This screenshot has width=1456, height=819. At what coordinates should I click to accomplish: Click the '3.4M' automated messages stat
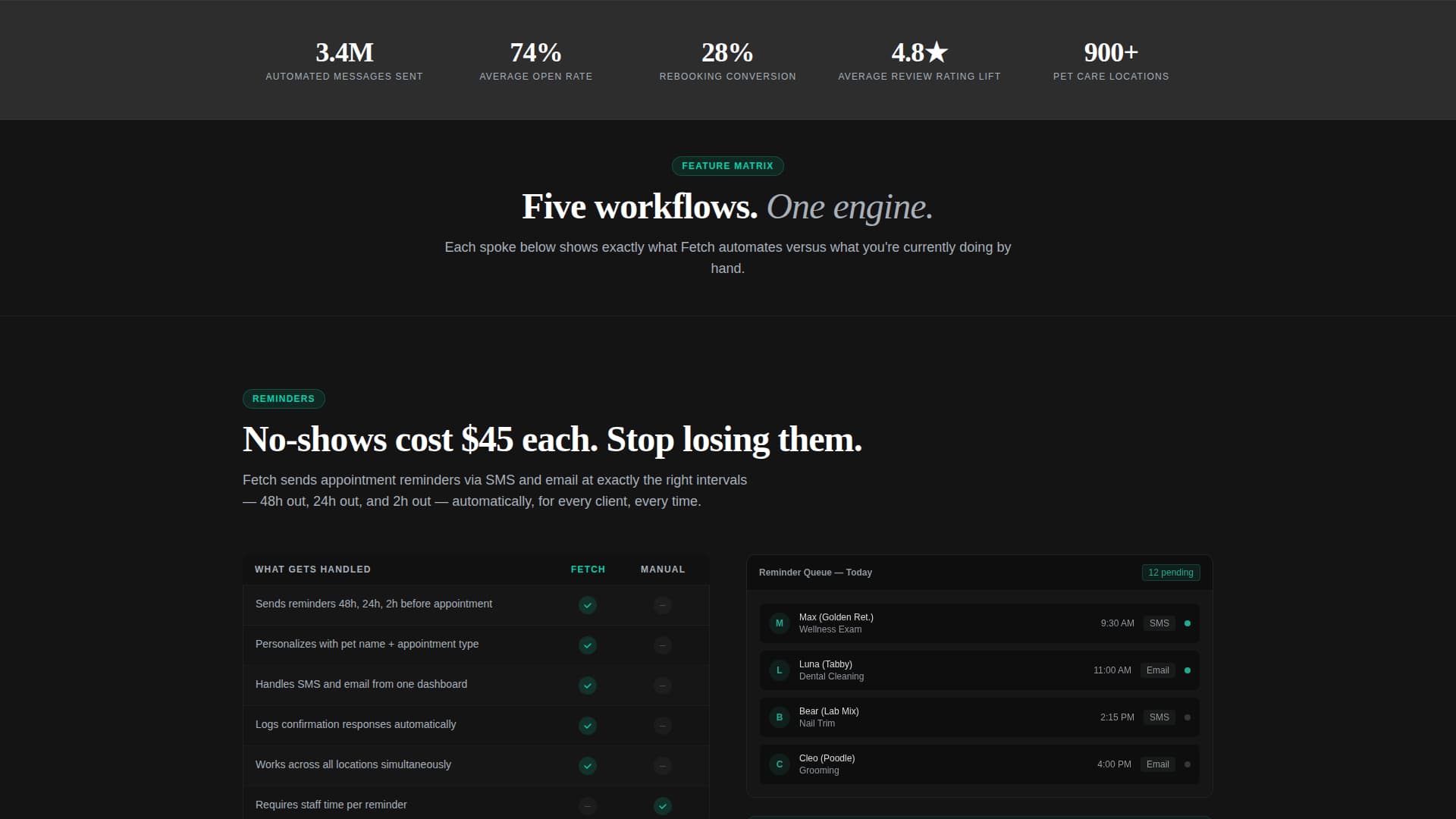[x=344, y=53]
